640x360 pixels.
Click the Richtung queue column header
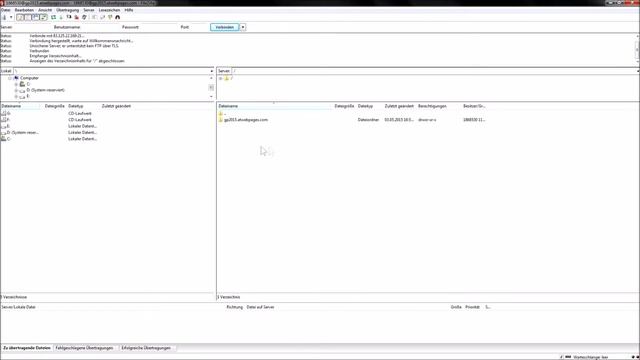click(x=235, y=307)
